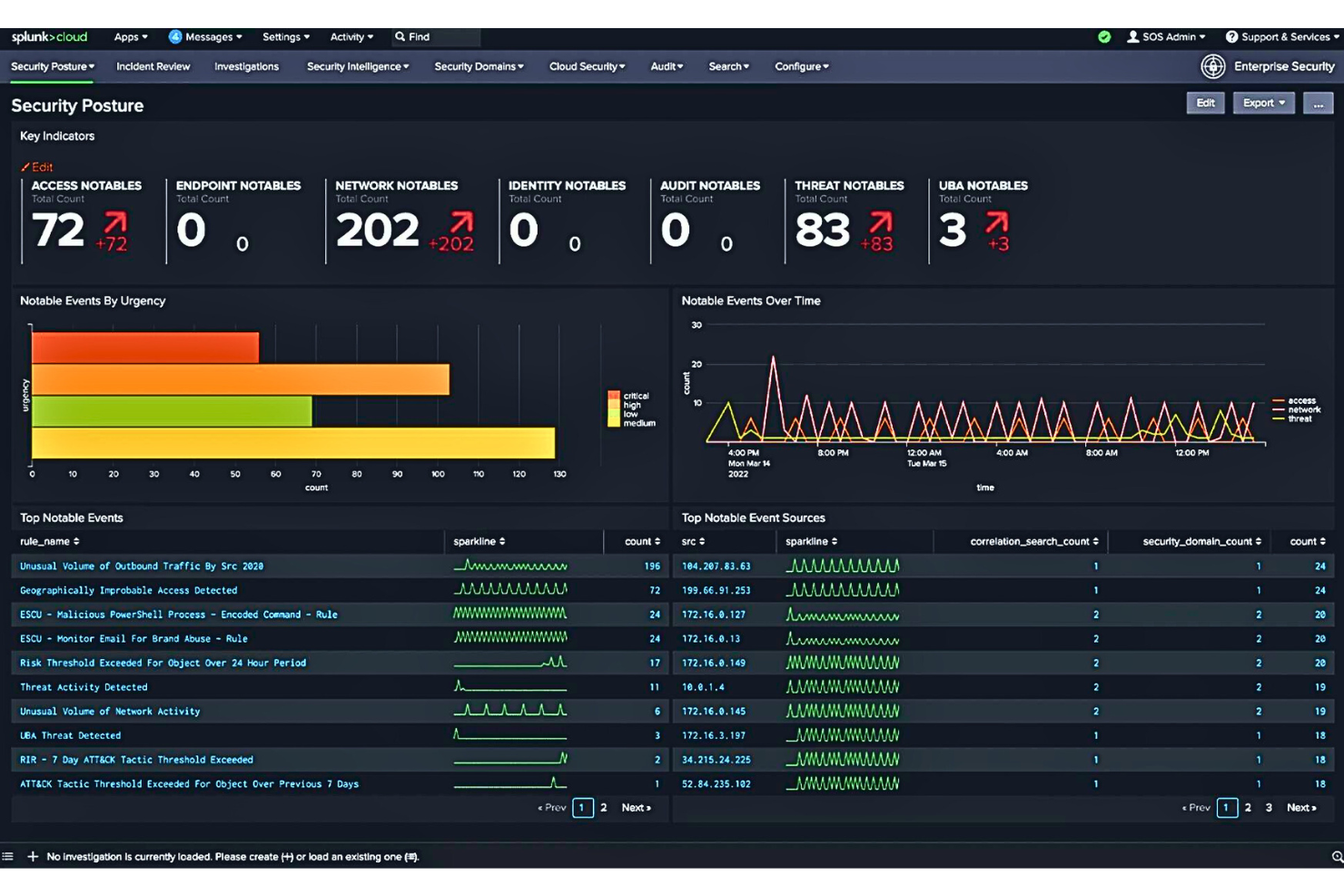
Task: Open the investigation list icon in status bar
Action: pos(8,856)
